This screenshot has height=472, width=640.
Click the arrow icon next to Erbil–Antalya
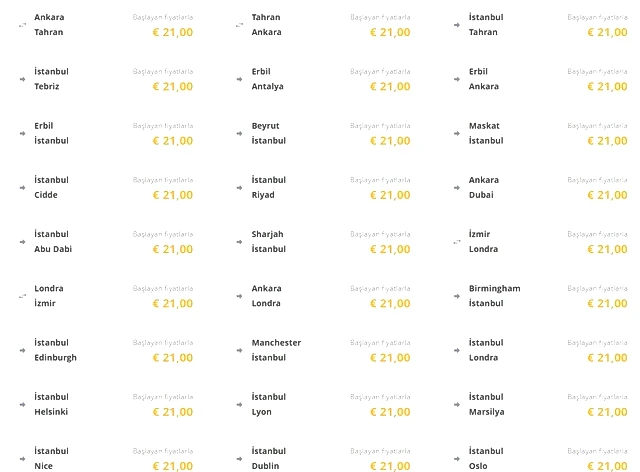point(240,79)
